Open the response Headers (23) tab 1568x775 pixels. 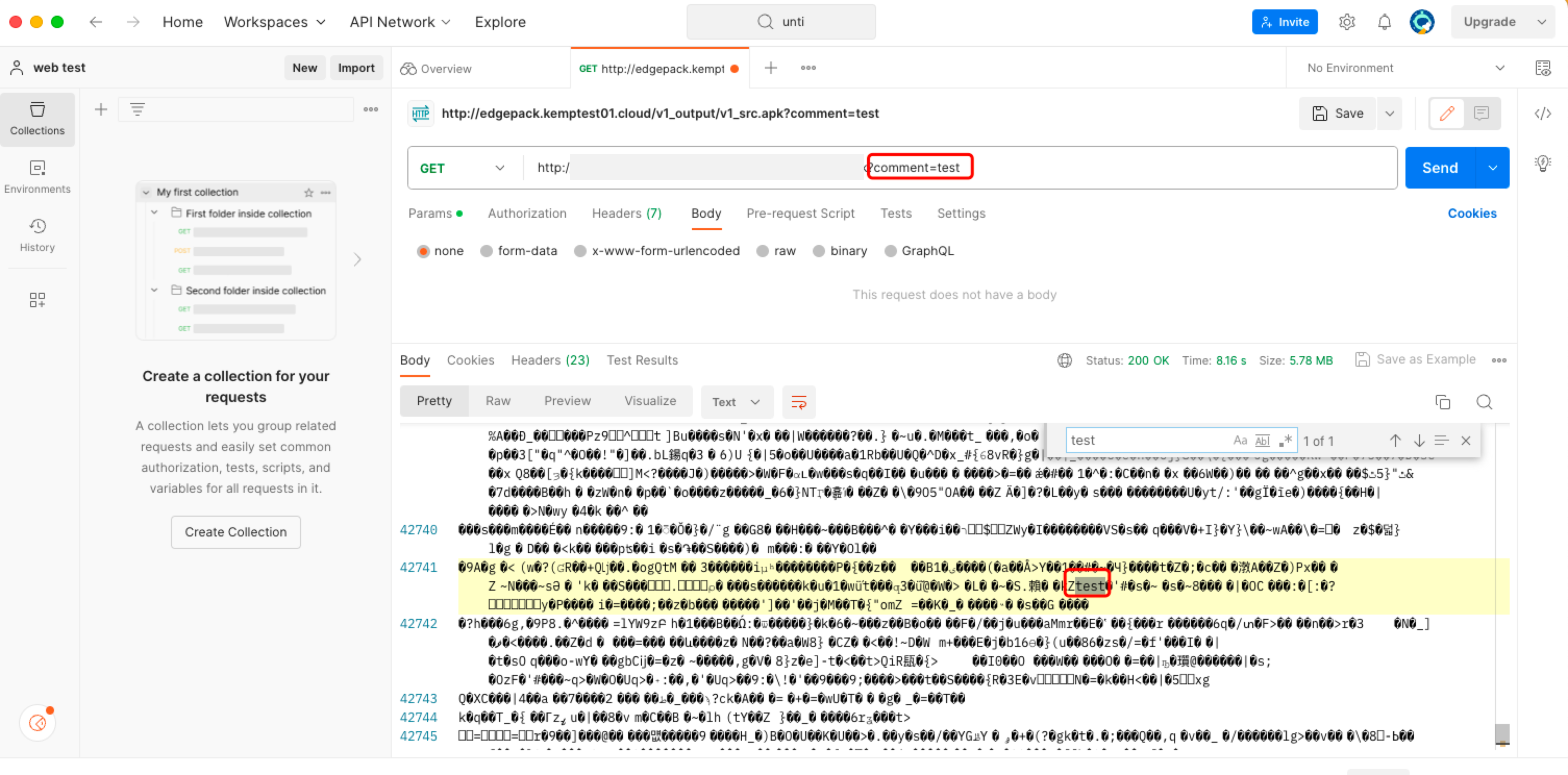pyautogui.click(x=550, y=360)
